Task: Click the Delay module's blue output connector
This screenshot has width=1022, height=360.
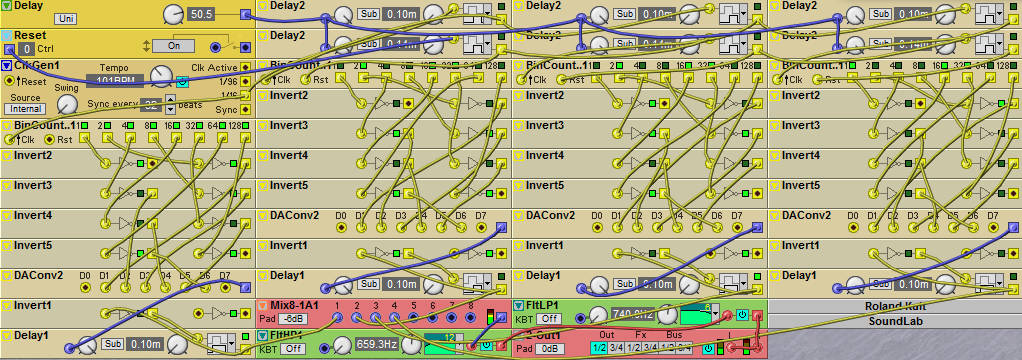Action: coord(245,14)
